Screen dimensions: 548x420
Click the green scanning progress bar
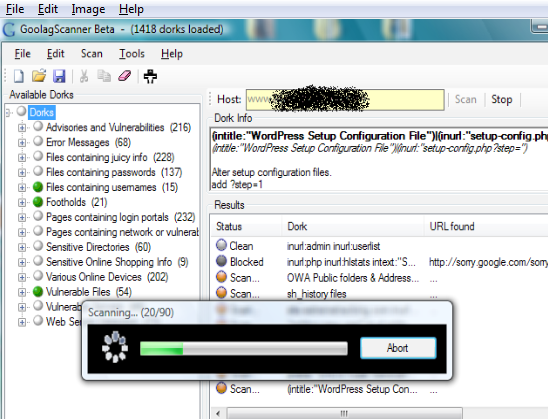(x=244, y=348)
